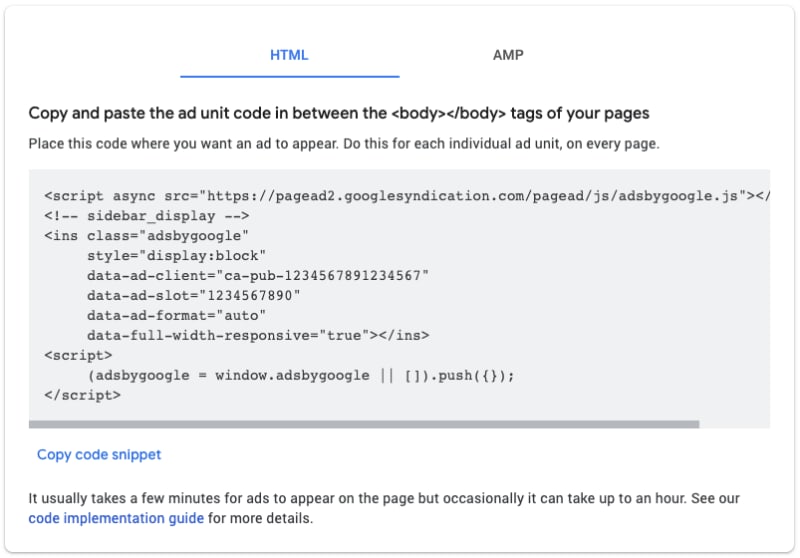Image resolution: width=800 pixels, height=558 pixels.
Task: Click the data-ad-format="auto" line
Action: click(x=177, y=315)
